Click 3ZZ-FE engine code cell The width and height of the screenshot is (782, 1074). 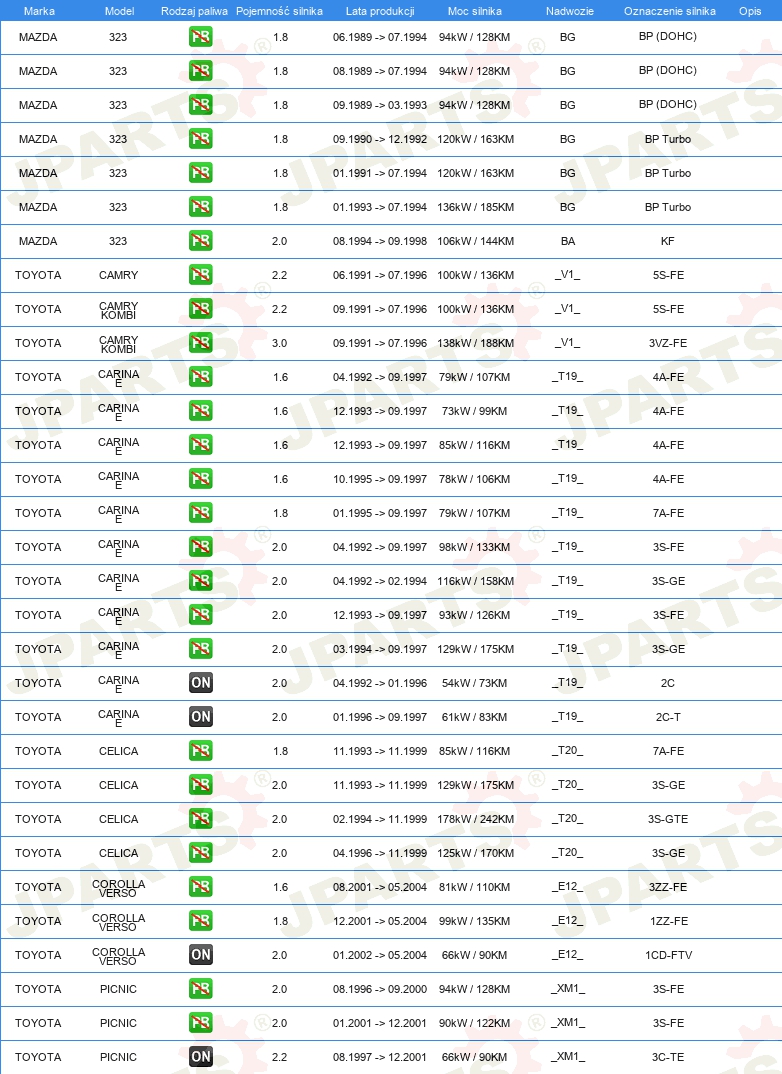coord(668,887)
